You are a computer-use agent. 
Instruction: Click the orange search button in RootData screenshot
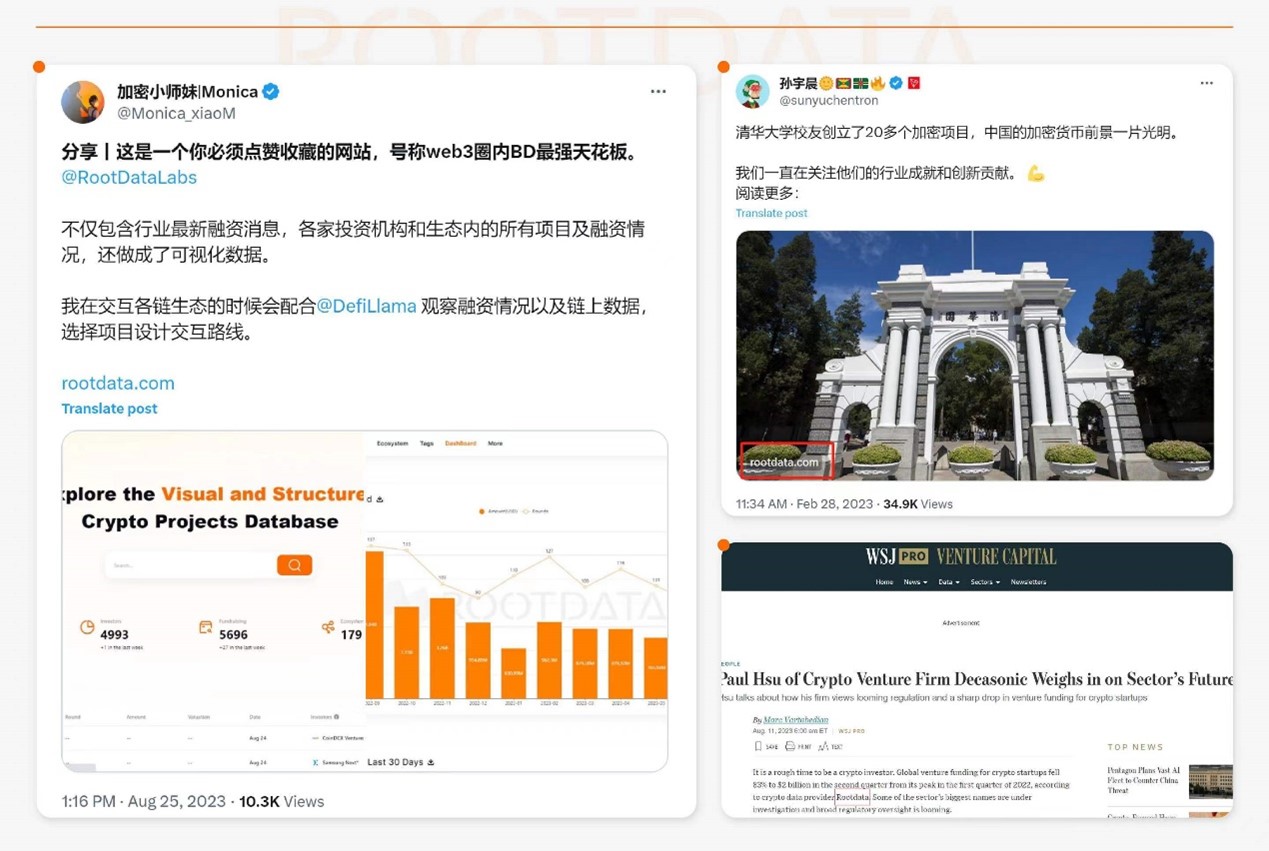tap(294, 565)
